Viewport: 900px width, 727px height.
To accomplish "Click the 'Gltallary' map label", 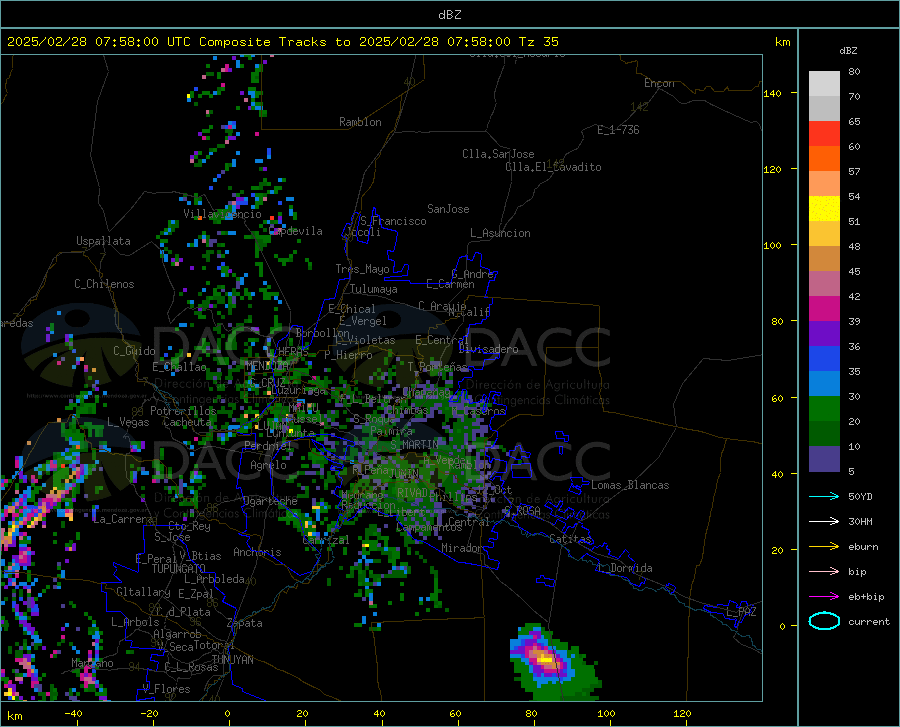I will click(x=143, y=592).
